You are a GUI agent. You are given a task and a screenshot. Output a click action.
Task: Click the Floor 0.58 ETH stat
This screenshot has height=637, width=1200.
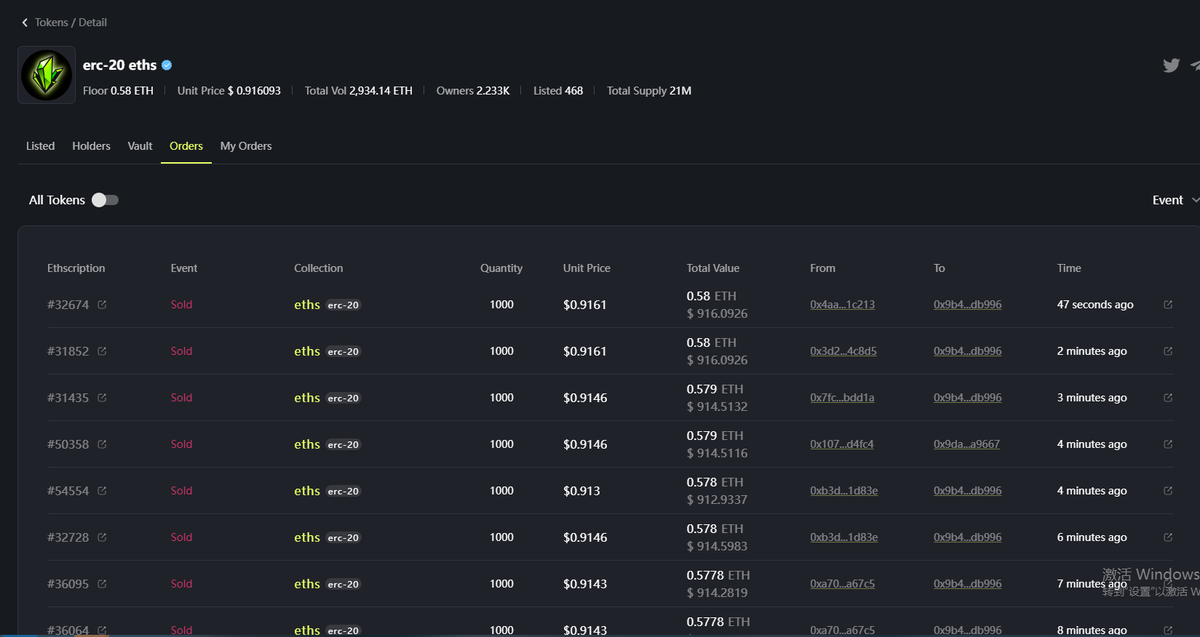tap(118, 91)
